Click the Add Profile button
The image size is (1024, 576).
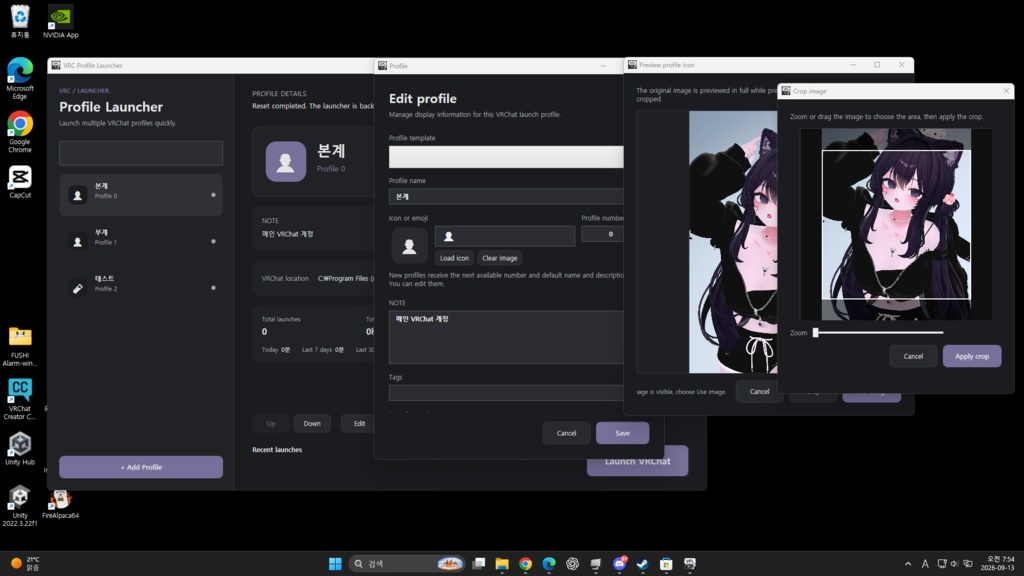click(x=141, y=467)
